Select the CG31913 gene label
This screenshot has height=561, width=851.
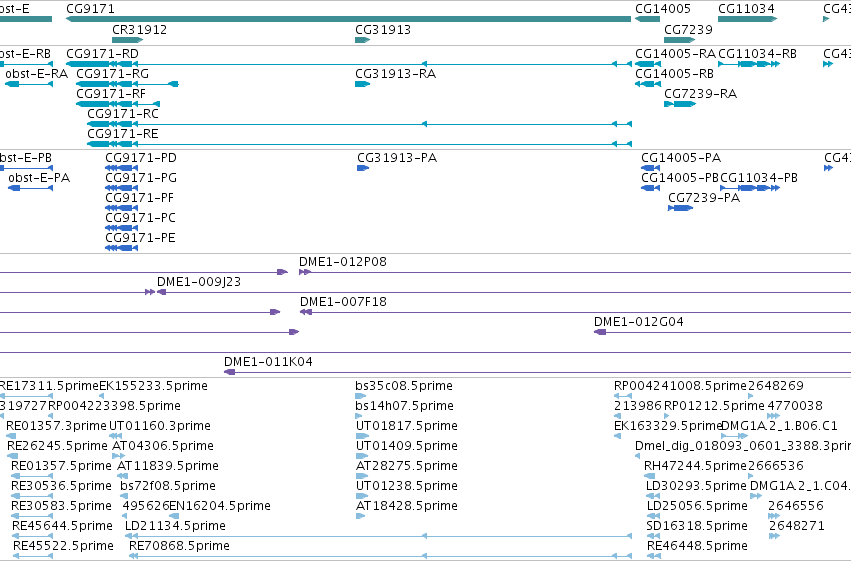(x=383, y=30)
